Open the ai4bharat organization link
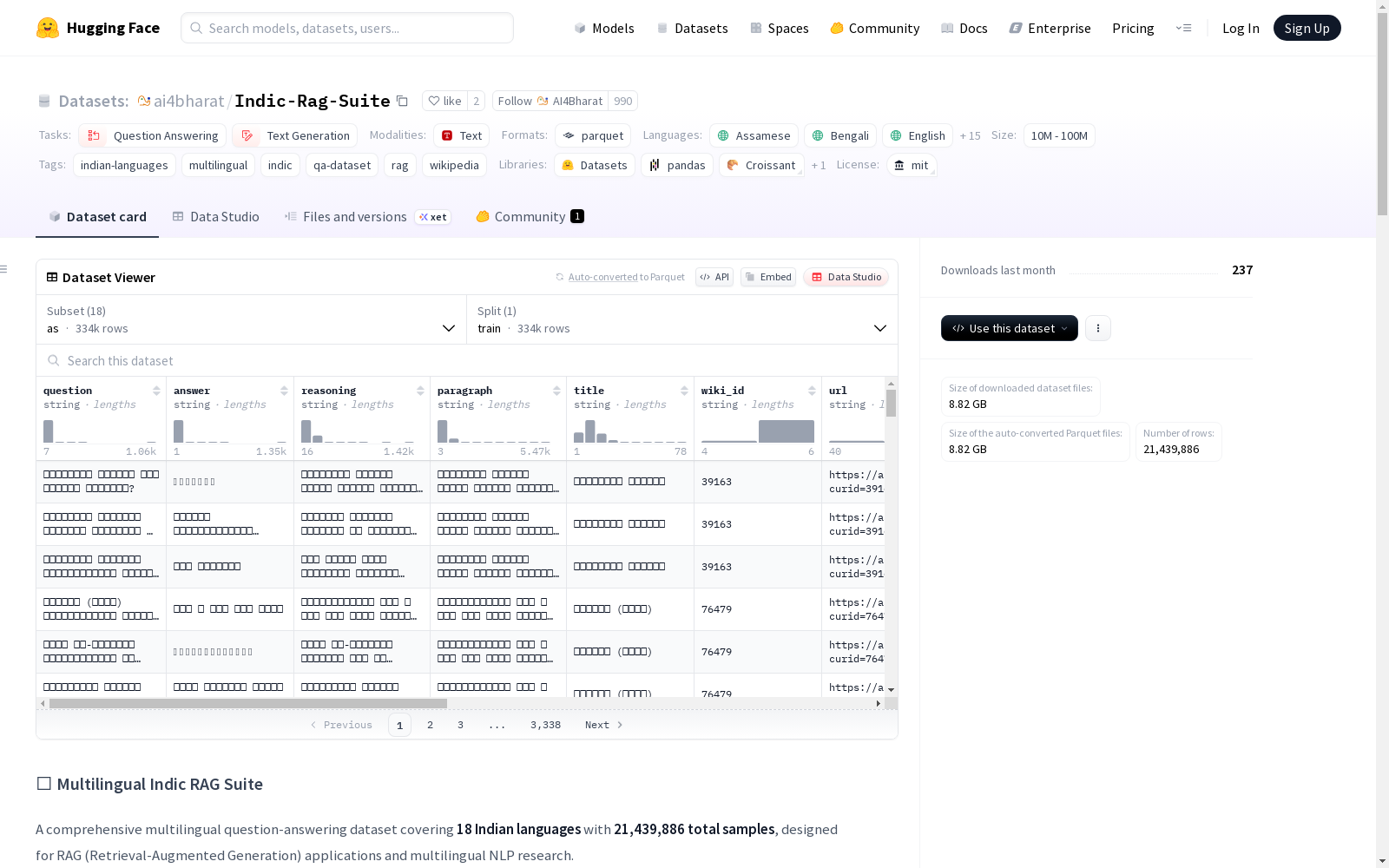The image size is (1389, 868). pos(188,101)
